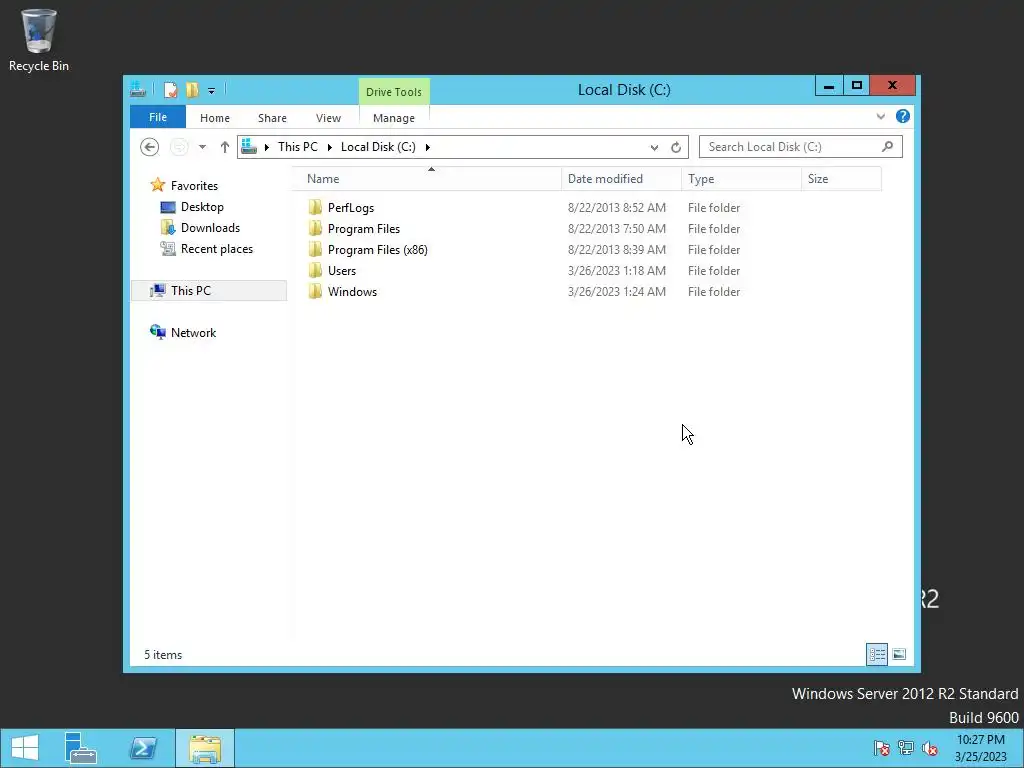
Task: Expand the arrow before This PC breadcrumb
Action: coord(266,147)
